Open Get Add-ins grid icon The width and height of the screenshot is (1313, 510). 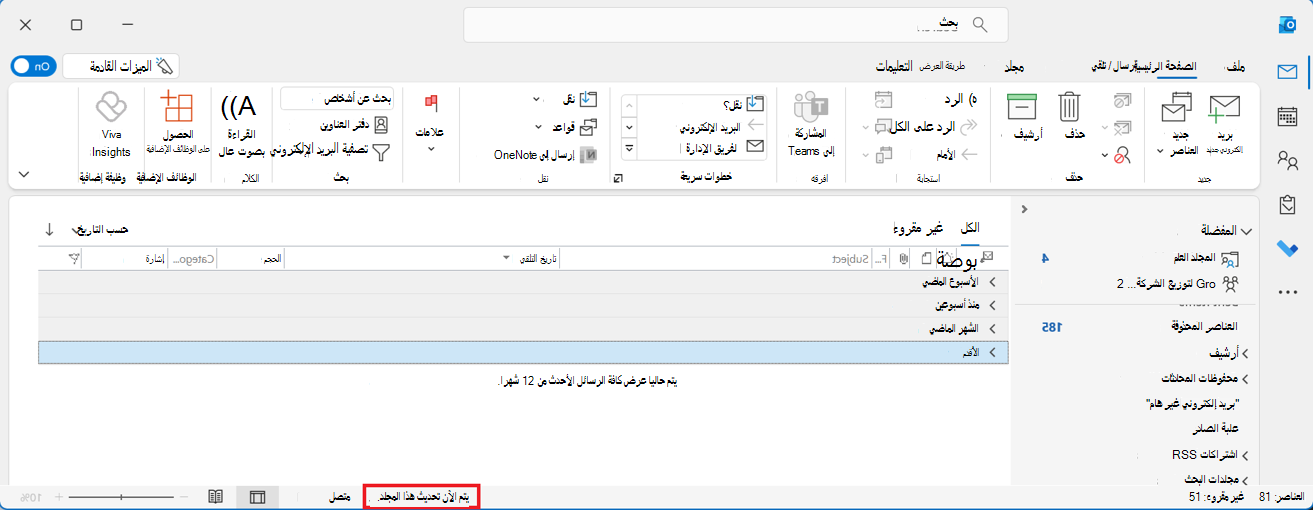click(177, 107)
